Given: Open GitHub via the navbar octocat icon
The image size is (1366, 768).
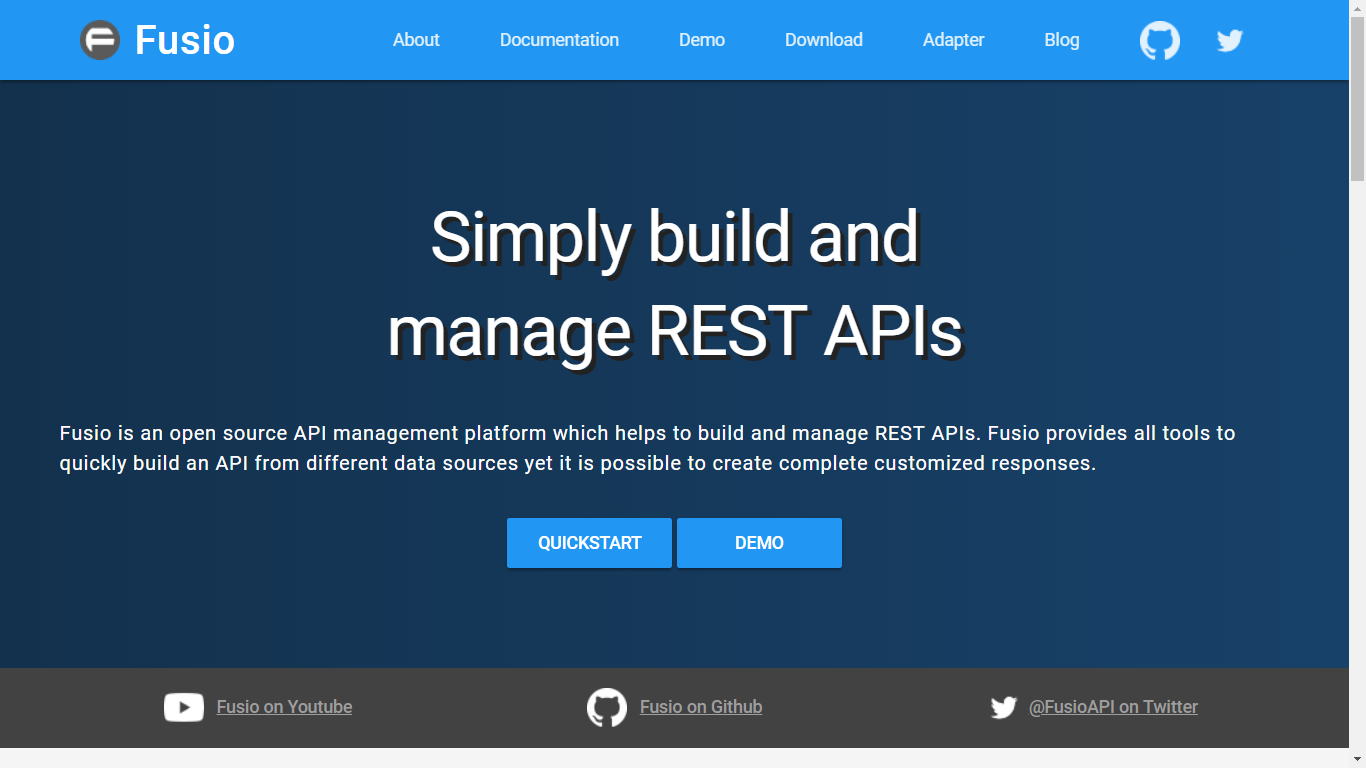Looking at the screenshot, I should coord(1159,40).
